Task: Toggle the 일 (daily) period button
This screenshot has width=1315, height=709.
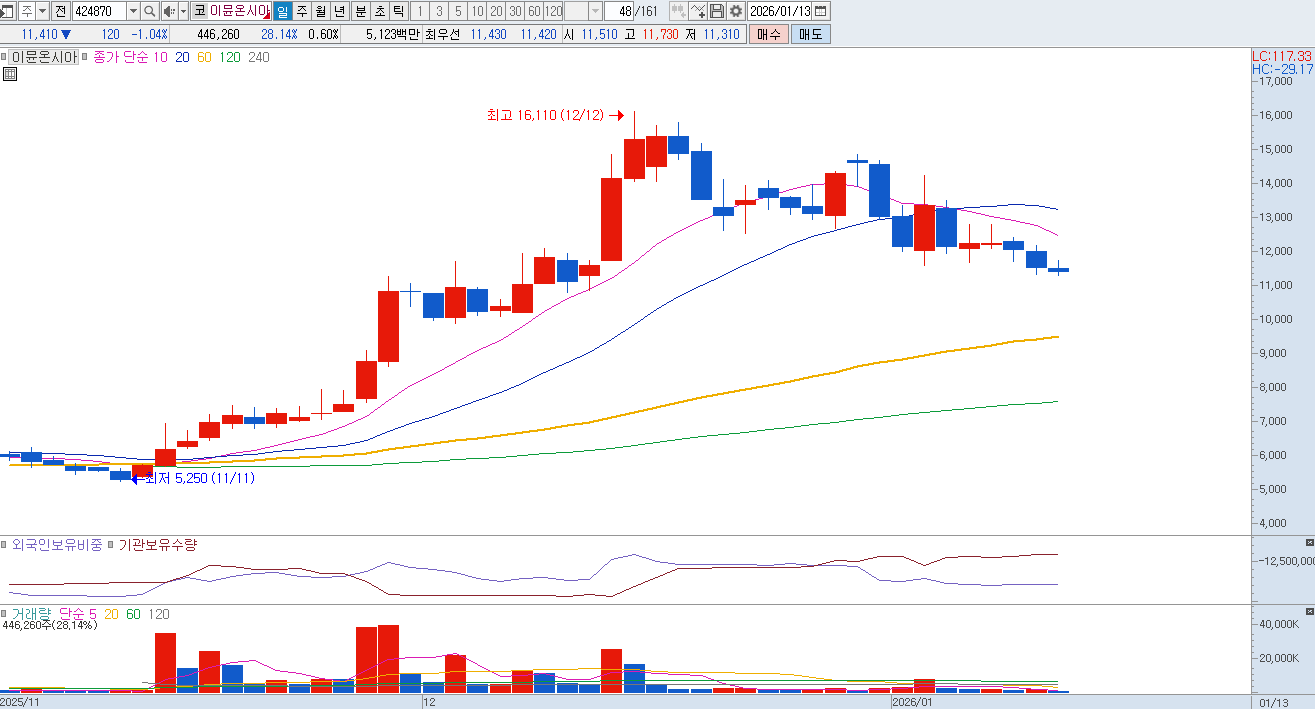Action: (282, 11)
